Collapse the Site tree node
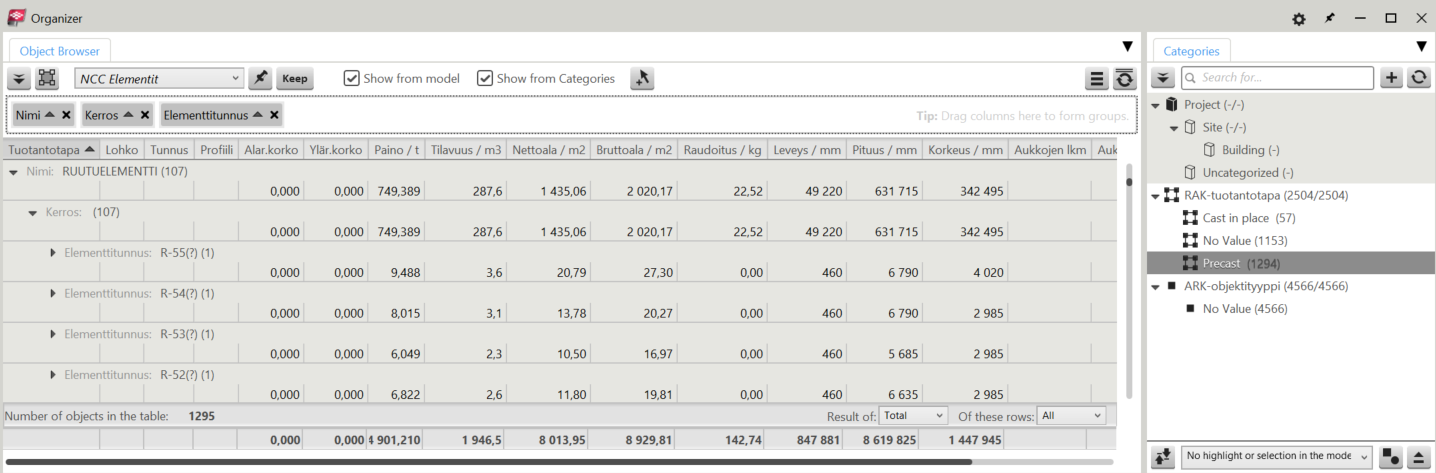The height and width of the screenshot is (473, 1436). (x=1175, y=128)
